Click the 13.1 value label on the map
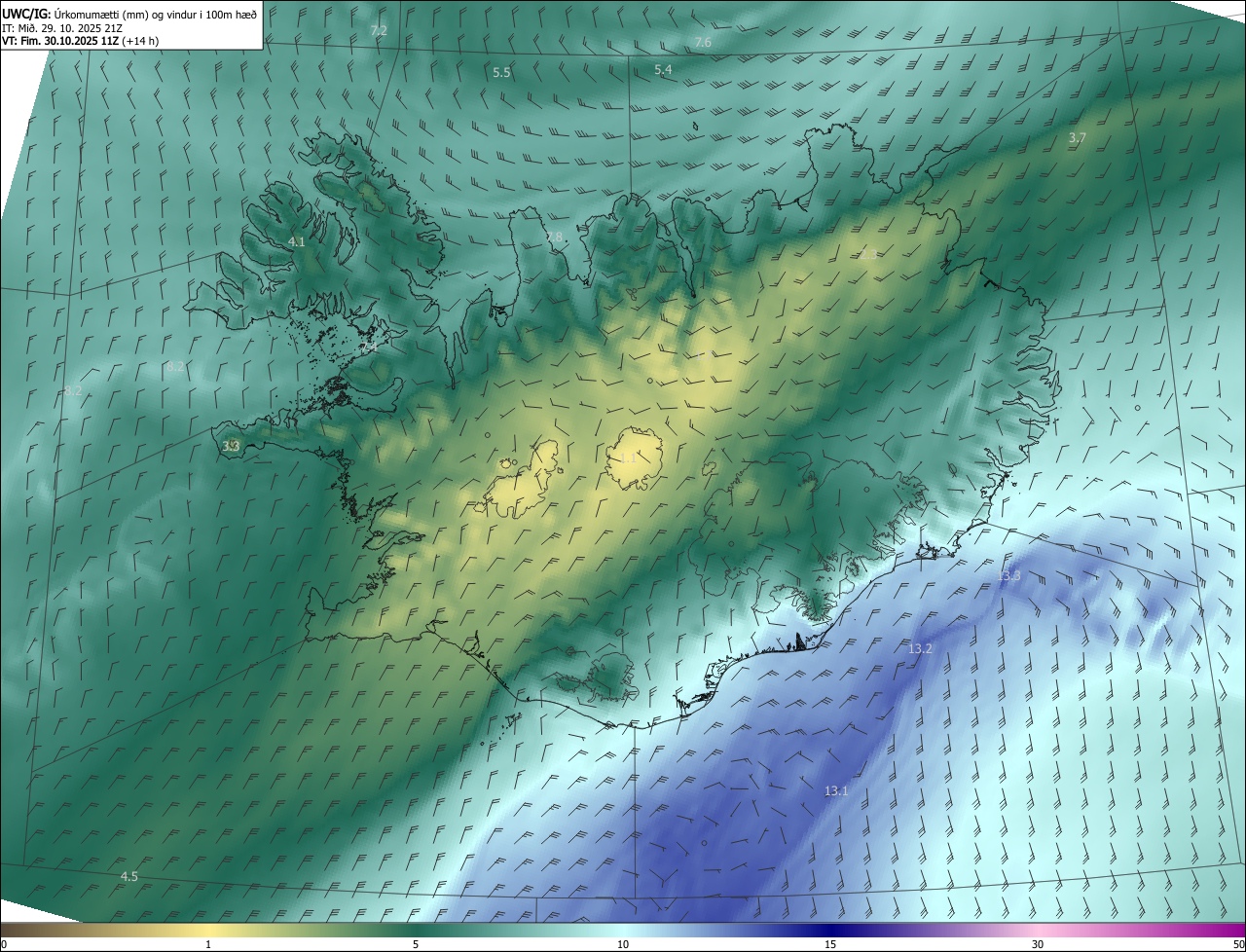Screen dimensions: 1246x952 (836, 791)
